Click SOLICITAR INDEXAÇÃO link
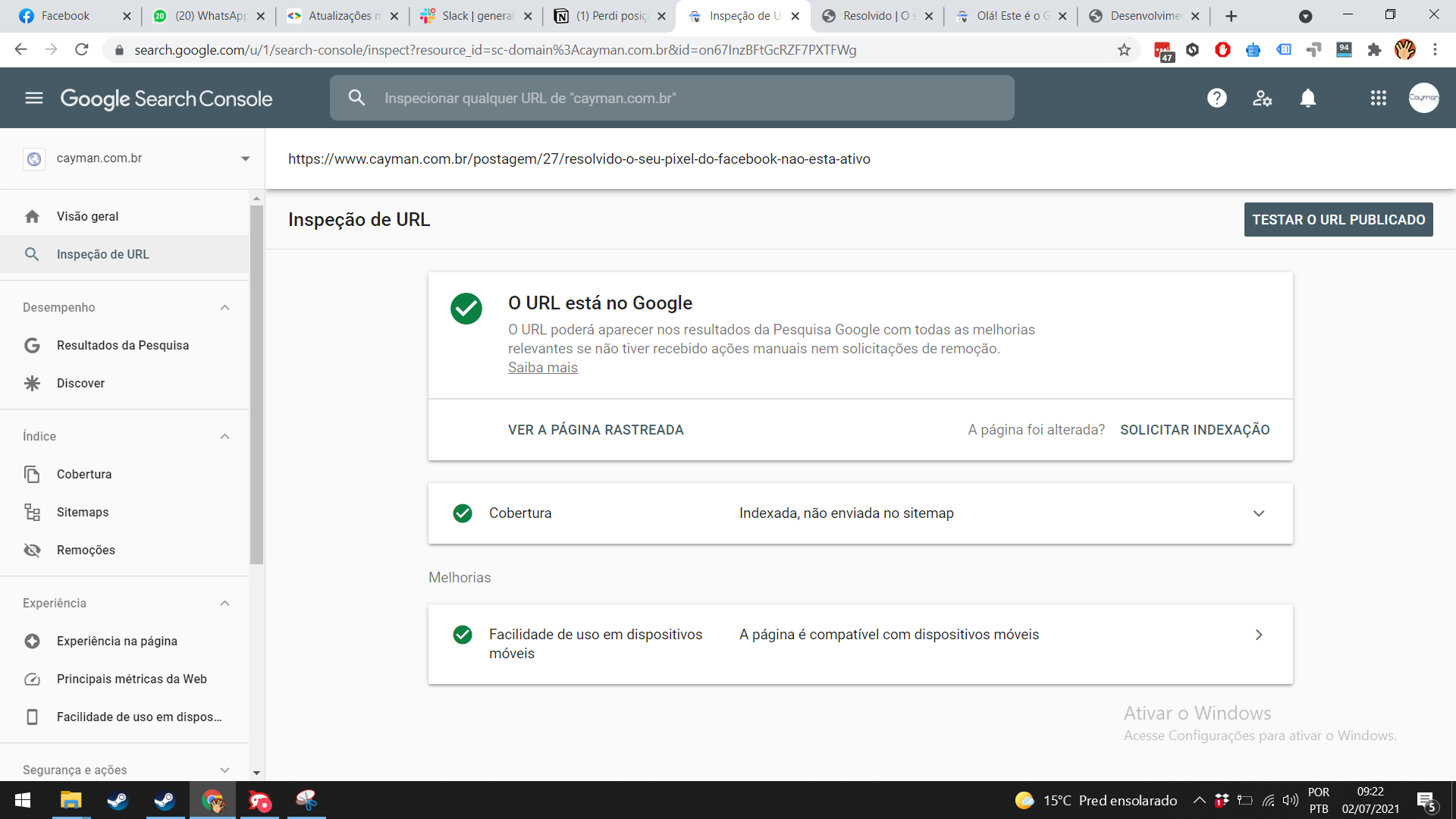Image resolution: width=1456 pixels, height=819 pixels. tap(1195, 429)
